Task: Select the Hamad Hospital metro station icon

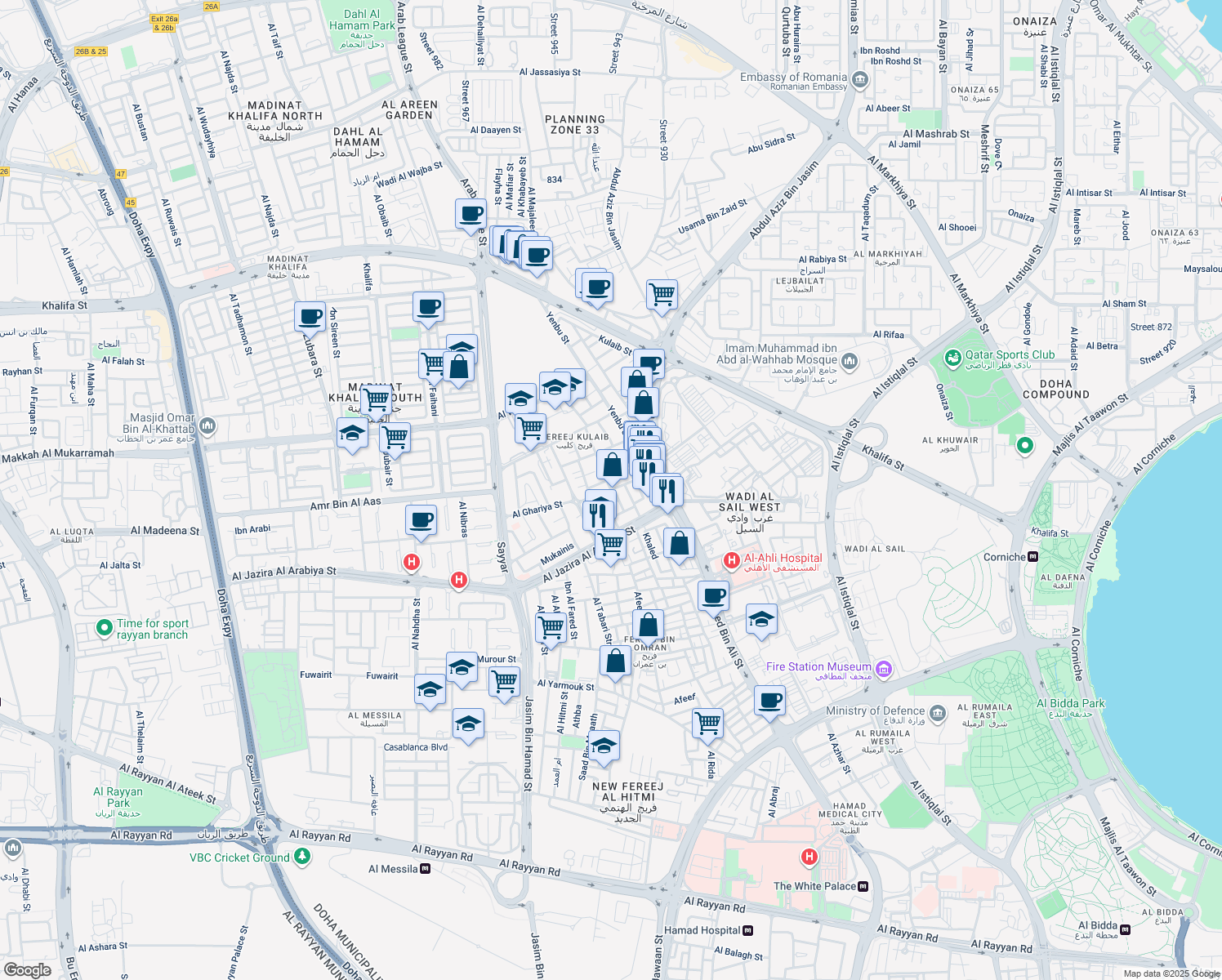Action: (748, 930)
